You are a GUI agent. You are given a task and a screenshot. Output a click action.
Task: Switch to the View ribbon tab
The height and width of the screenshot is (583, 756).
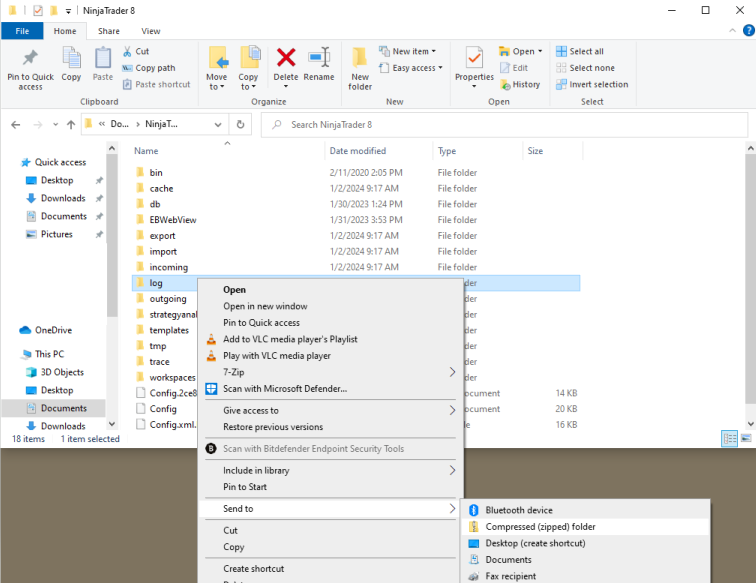(150, 31)
